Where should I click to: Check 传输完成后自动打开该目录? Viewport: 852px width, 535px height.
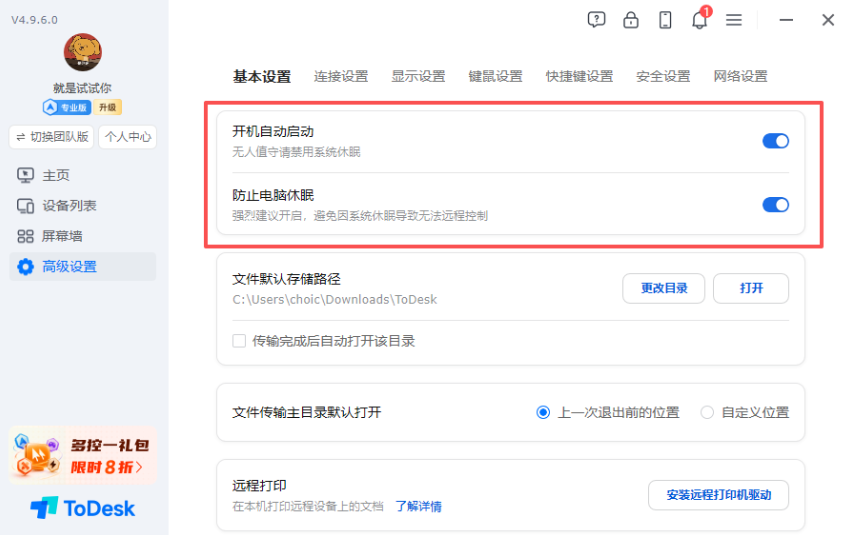(239, 341)
